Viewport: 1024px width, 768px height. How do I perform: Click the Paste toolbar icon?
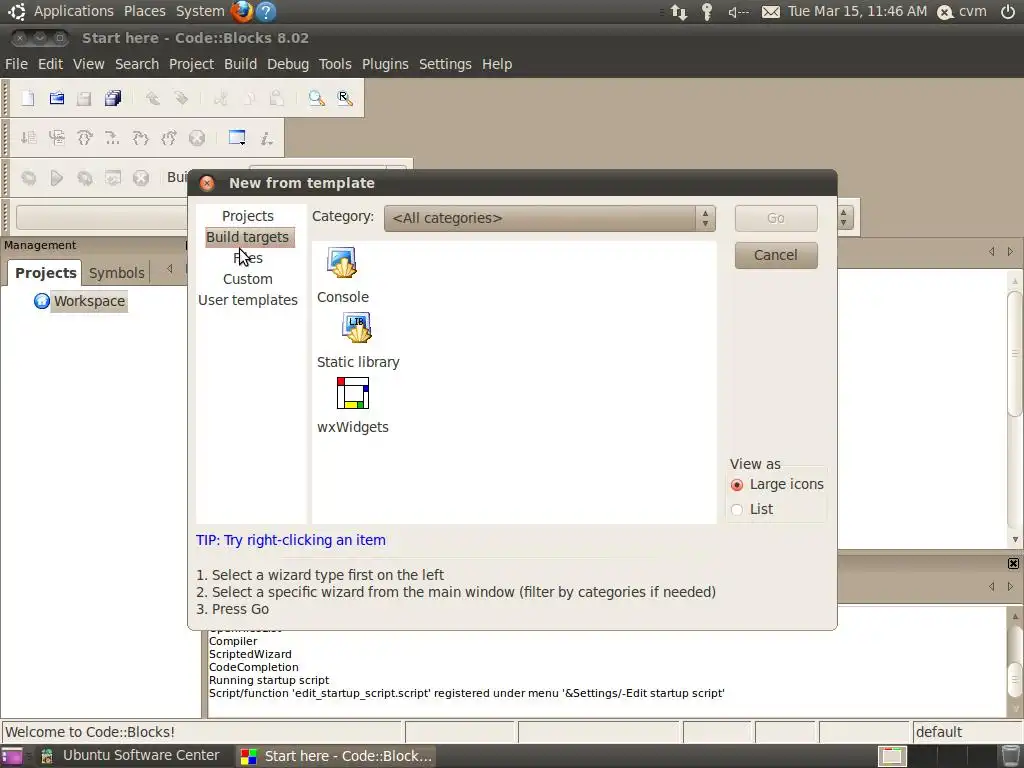[x=277, y=98]
